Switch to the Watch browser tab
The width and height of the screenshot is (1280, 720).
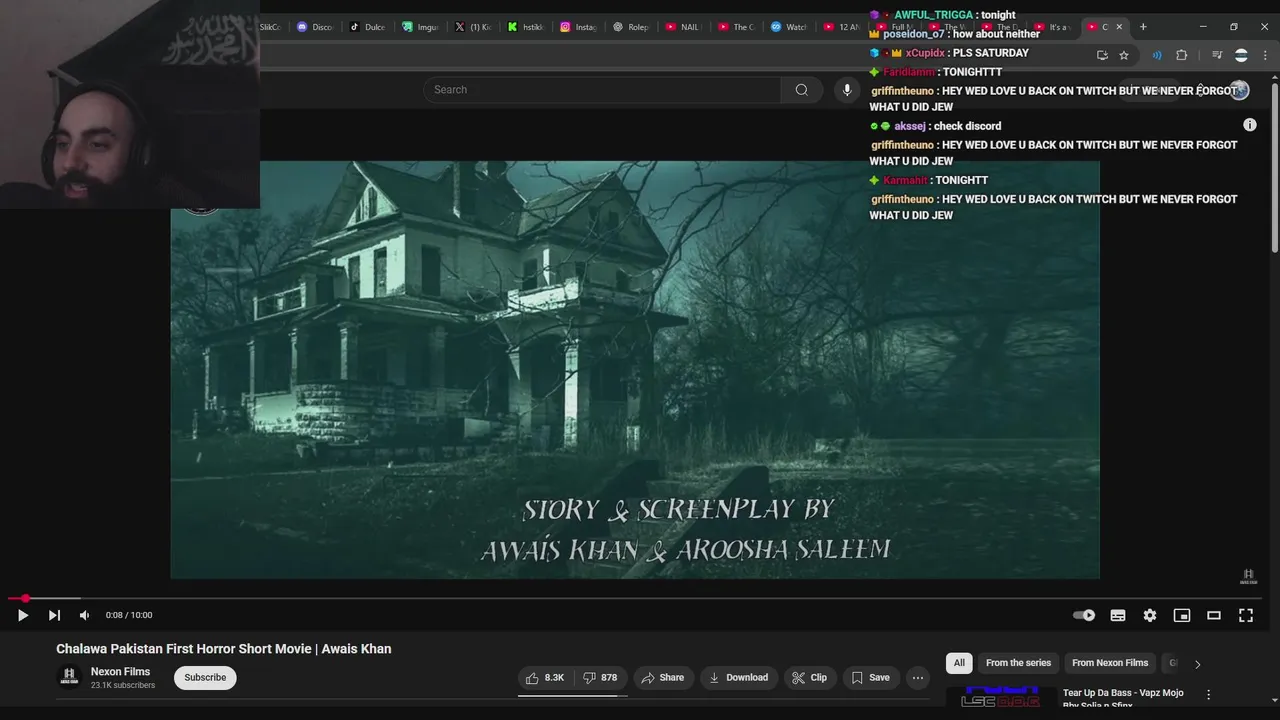[791, 27]
